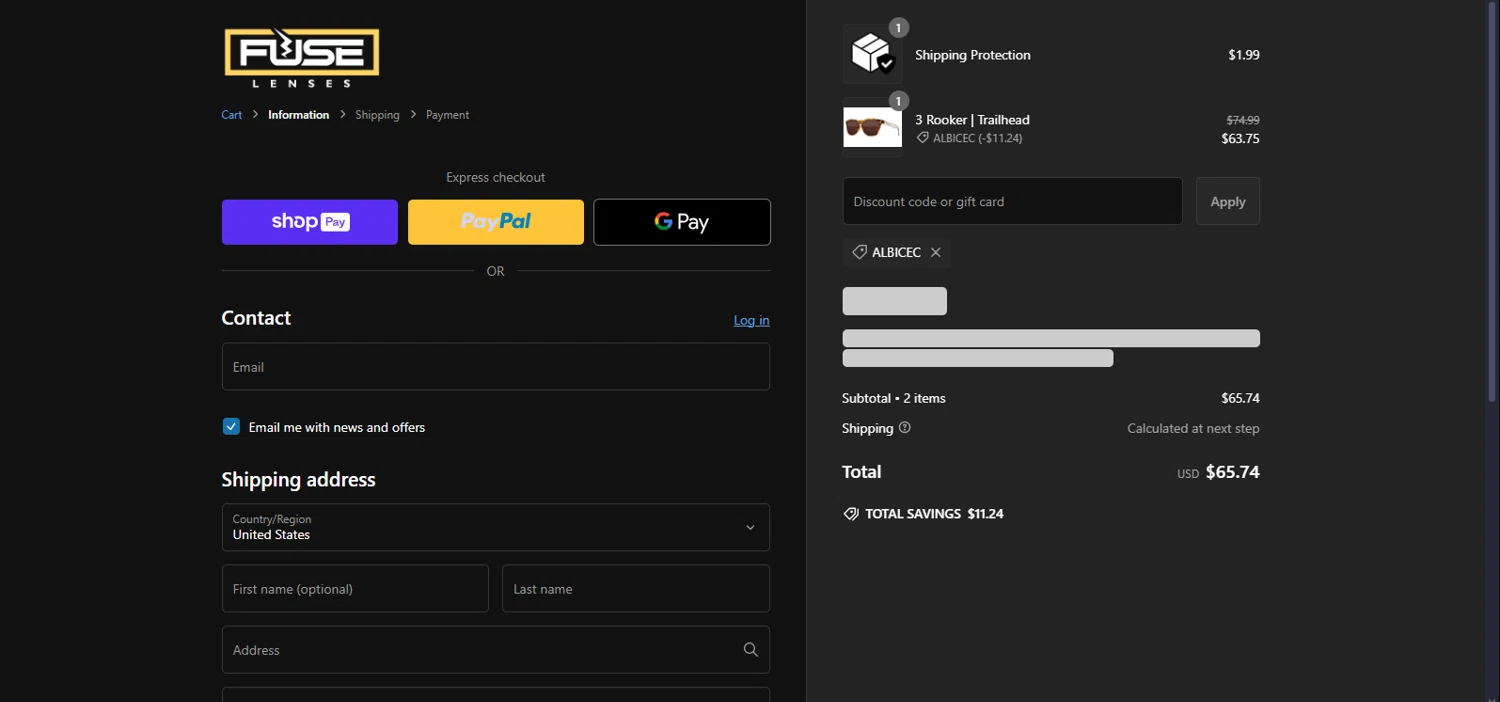Focus the Email input field
1500x702 pixels.
[495, 367]
